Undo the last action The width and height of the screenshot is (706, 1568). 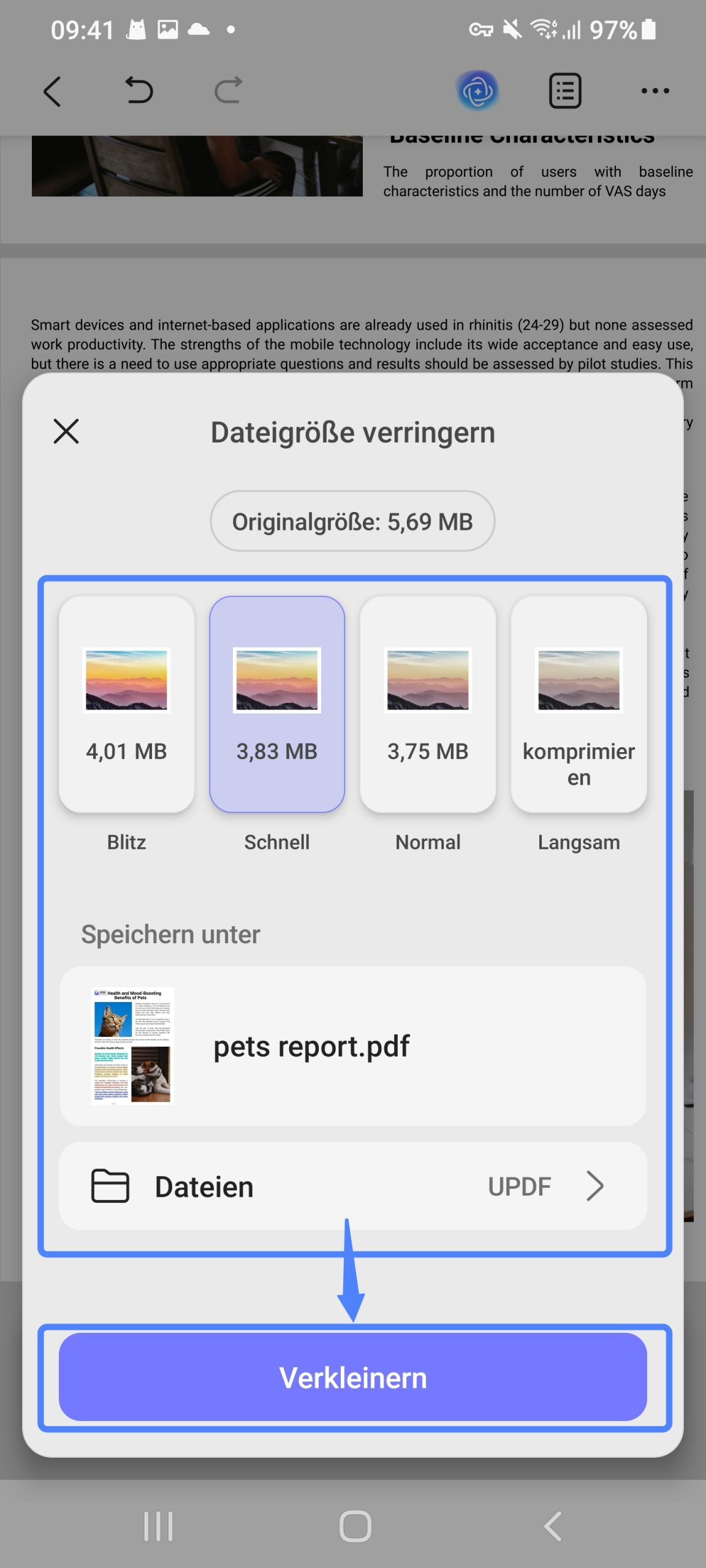[139, 90]
